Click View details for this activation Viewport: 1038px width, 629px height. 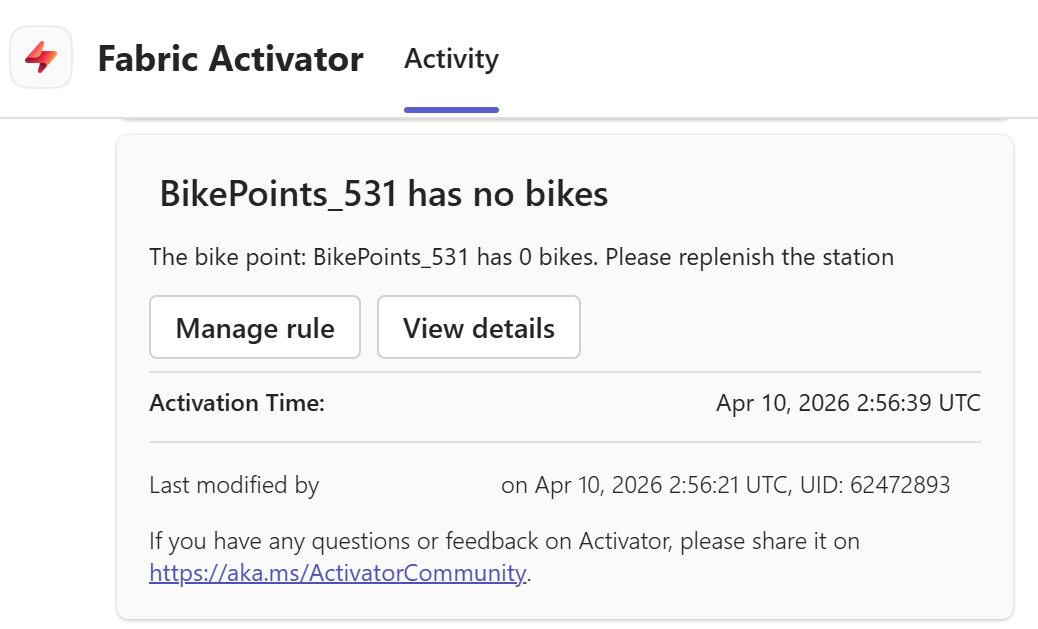coord(478,327)
